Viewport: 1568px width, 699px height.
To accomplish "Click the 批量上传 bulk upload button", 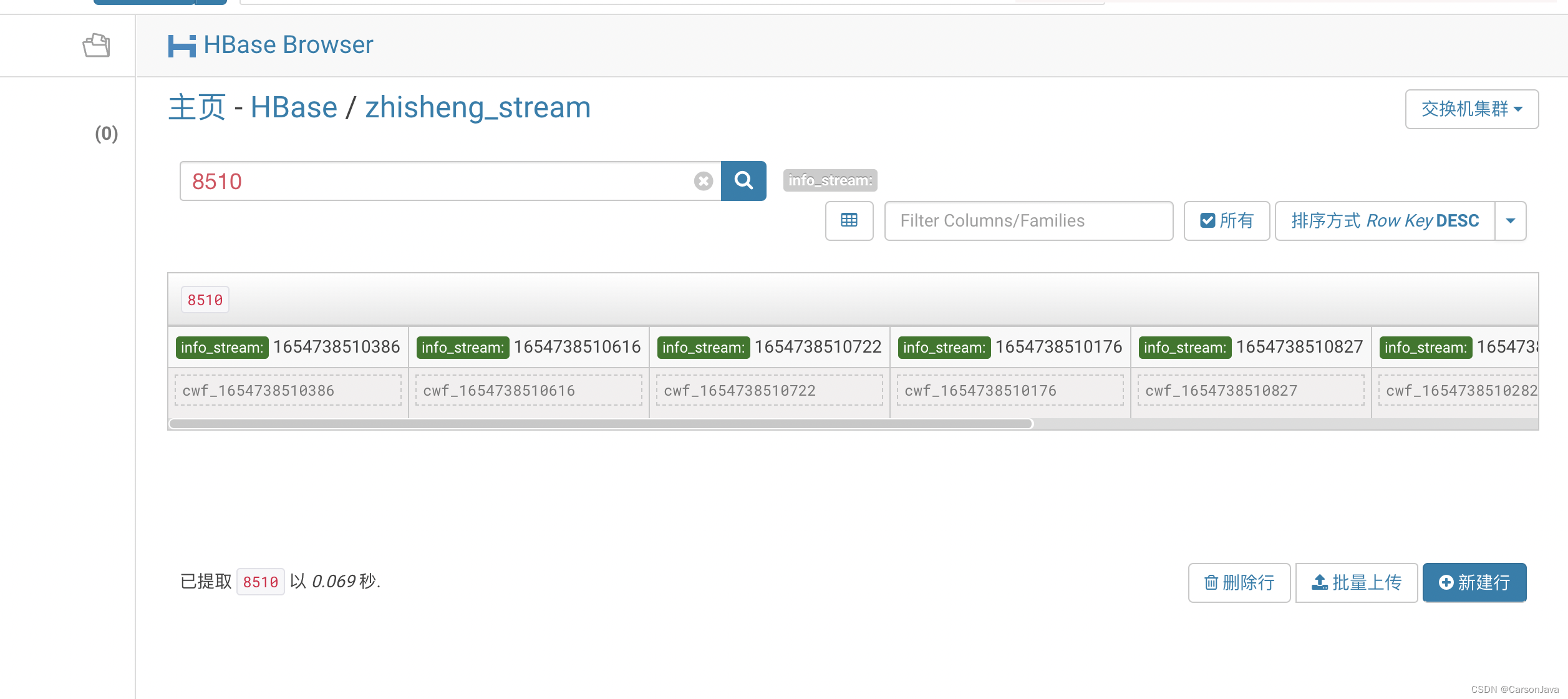I will 1357,583.
